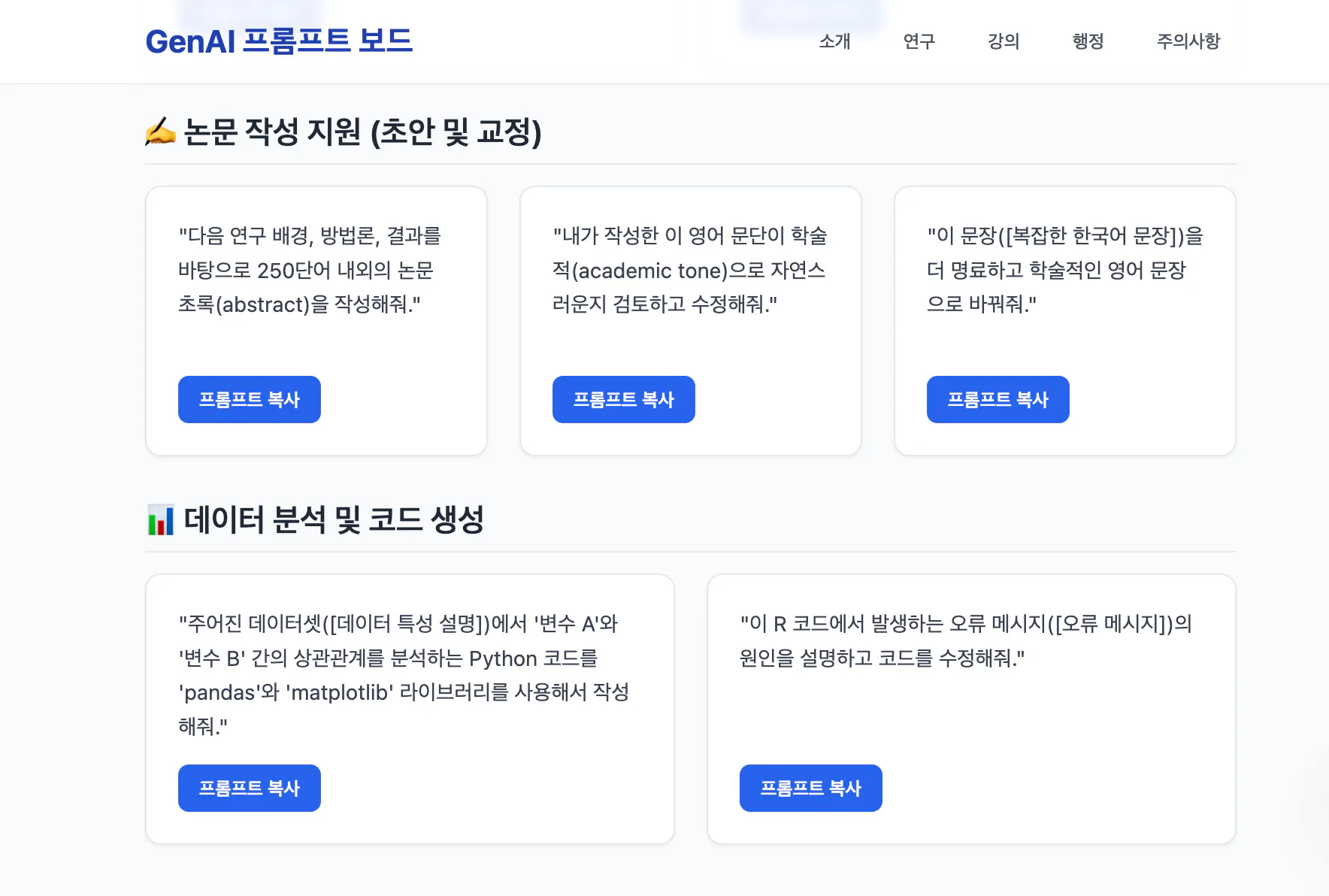Open the 강의 section from navigation
Viewport: 1329px width, 896px height.
pyautogui.click(x=1004, y=42)
